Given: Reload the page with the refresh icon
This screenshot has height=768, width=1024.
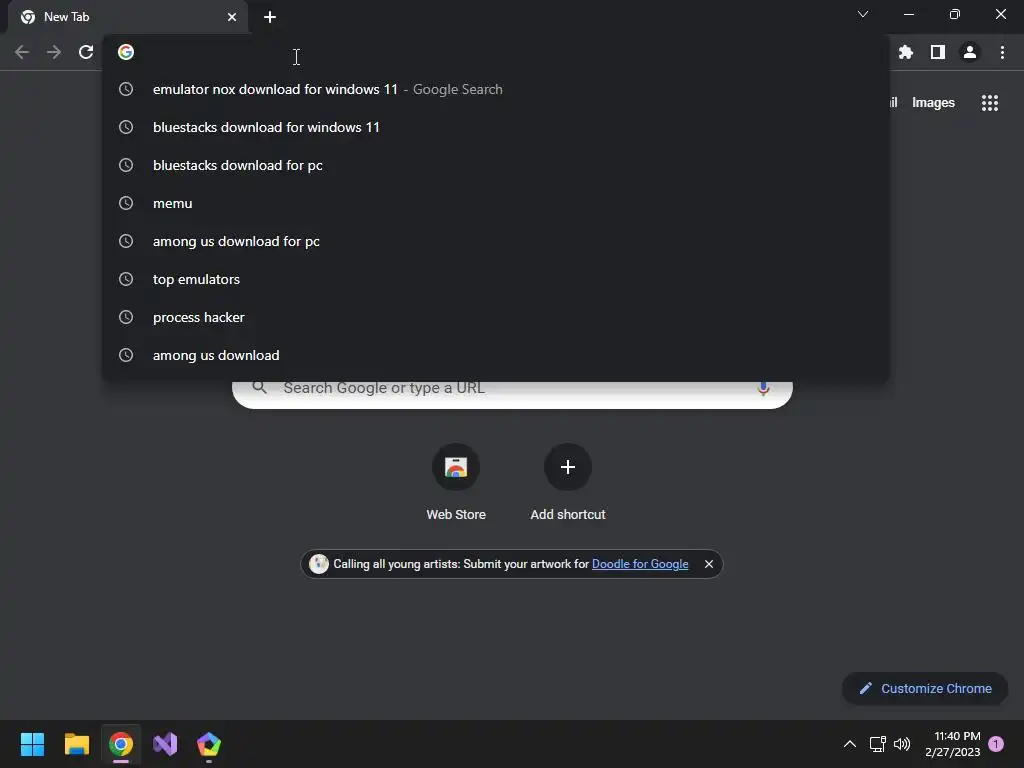Looking at the screenshot, I should point(86,52).
